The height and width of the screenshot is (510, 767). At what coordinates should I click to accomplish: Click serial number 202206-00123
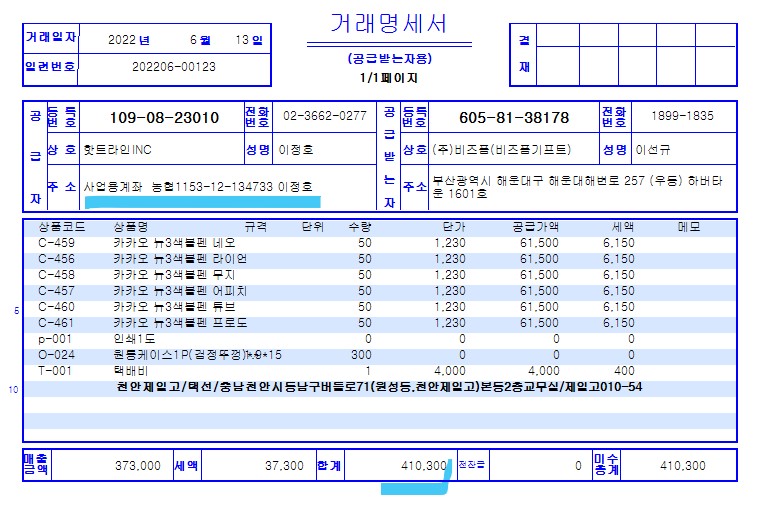pos(173,68)
